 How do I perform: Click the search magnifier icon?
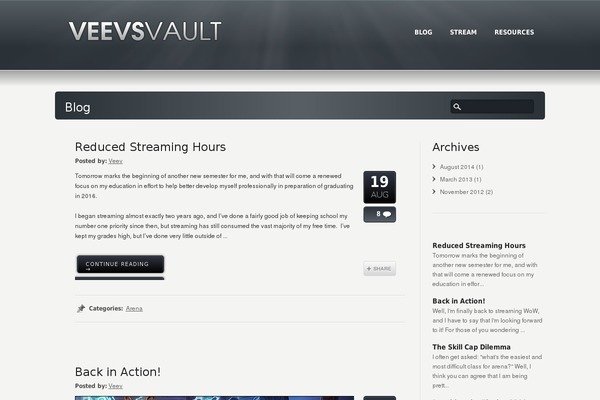coord(457,106)
